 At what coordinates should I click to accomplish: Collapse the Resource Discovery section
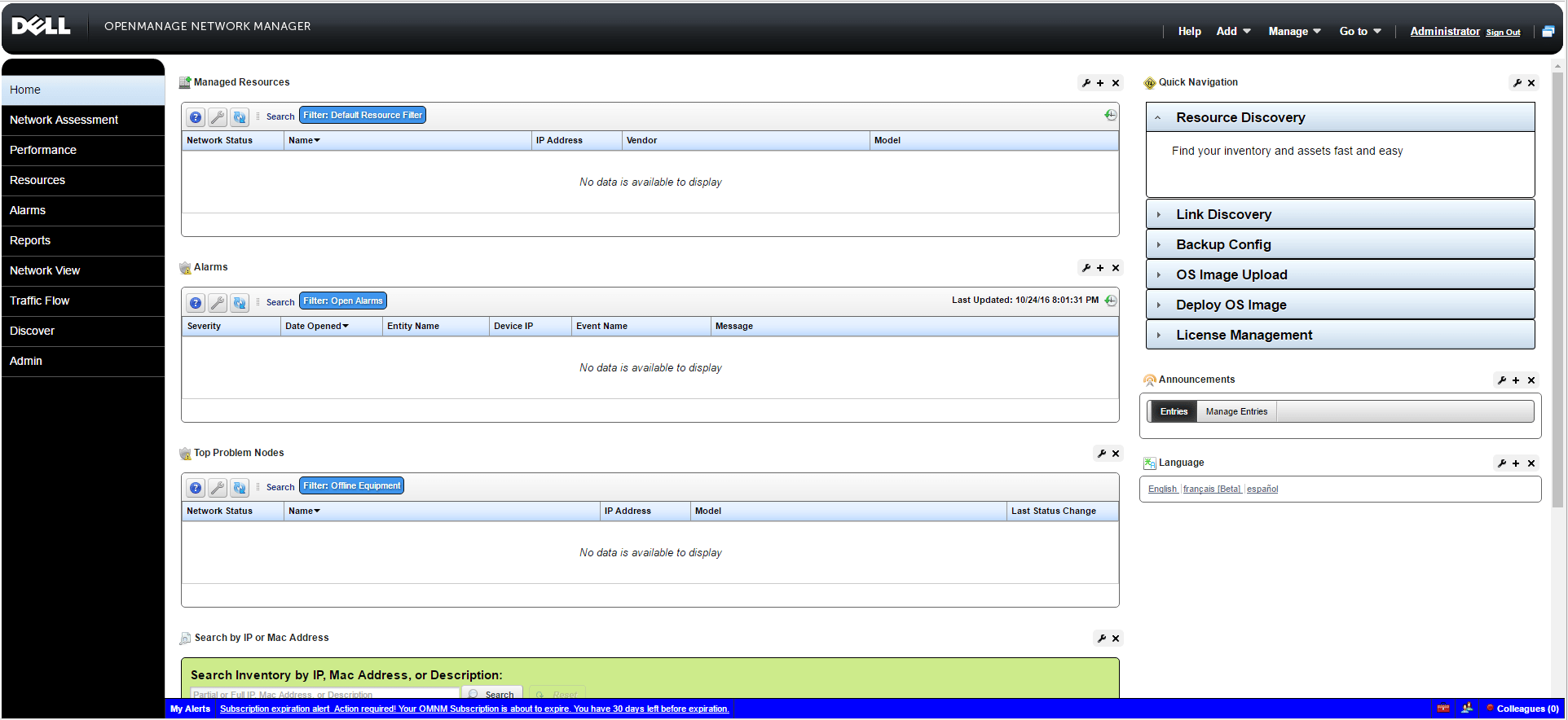(1340, 117)
